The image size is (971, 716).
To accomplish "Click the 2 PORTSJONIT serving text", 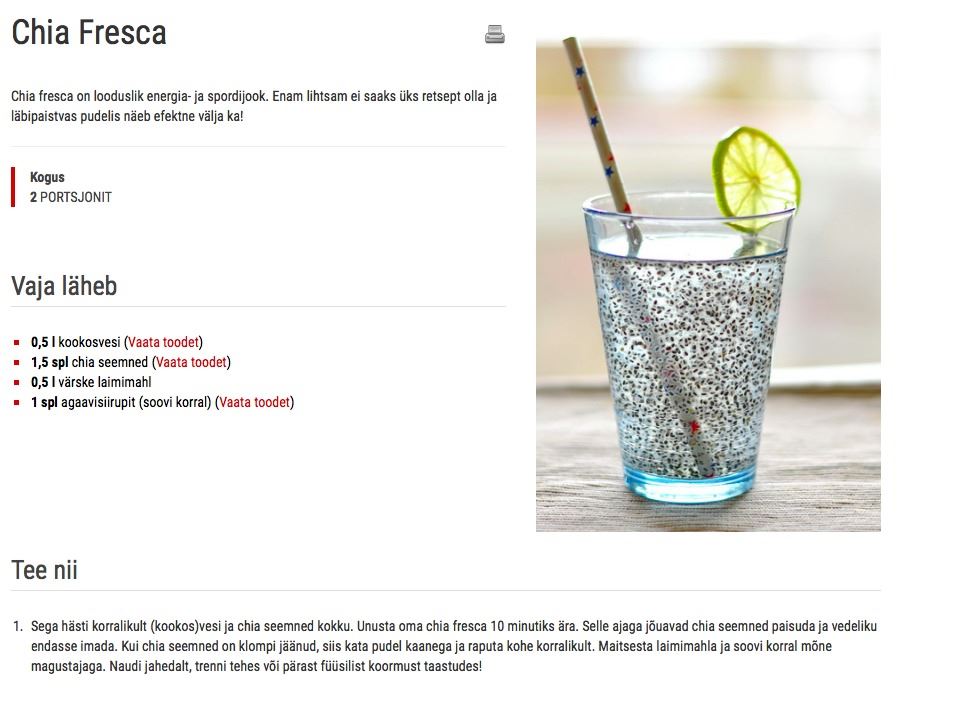I will coord(71,197).
